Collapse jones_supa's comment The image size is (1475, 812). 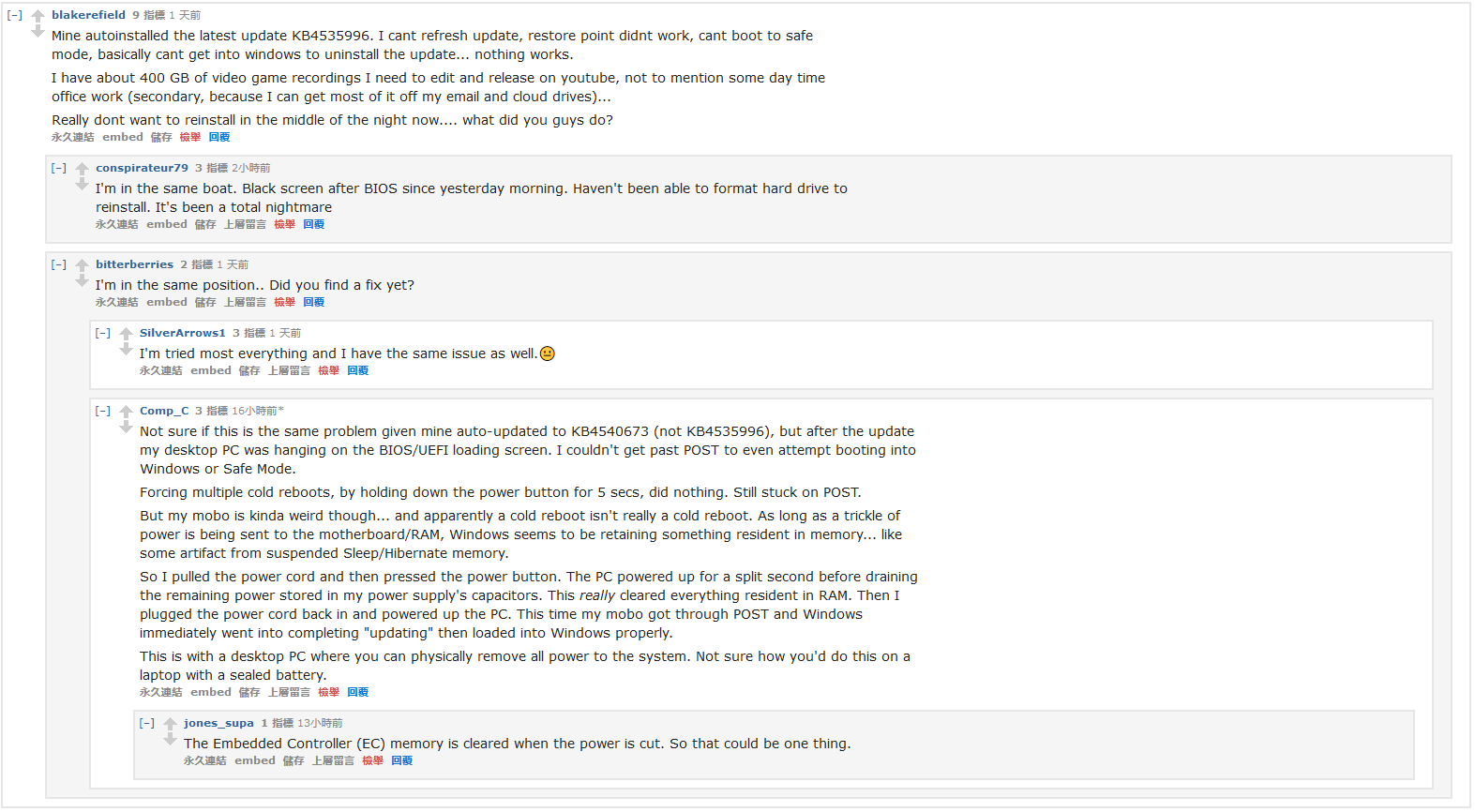pos(147,723)
